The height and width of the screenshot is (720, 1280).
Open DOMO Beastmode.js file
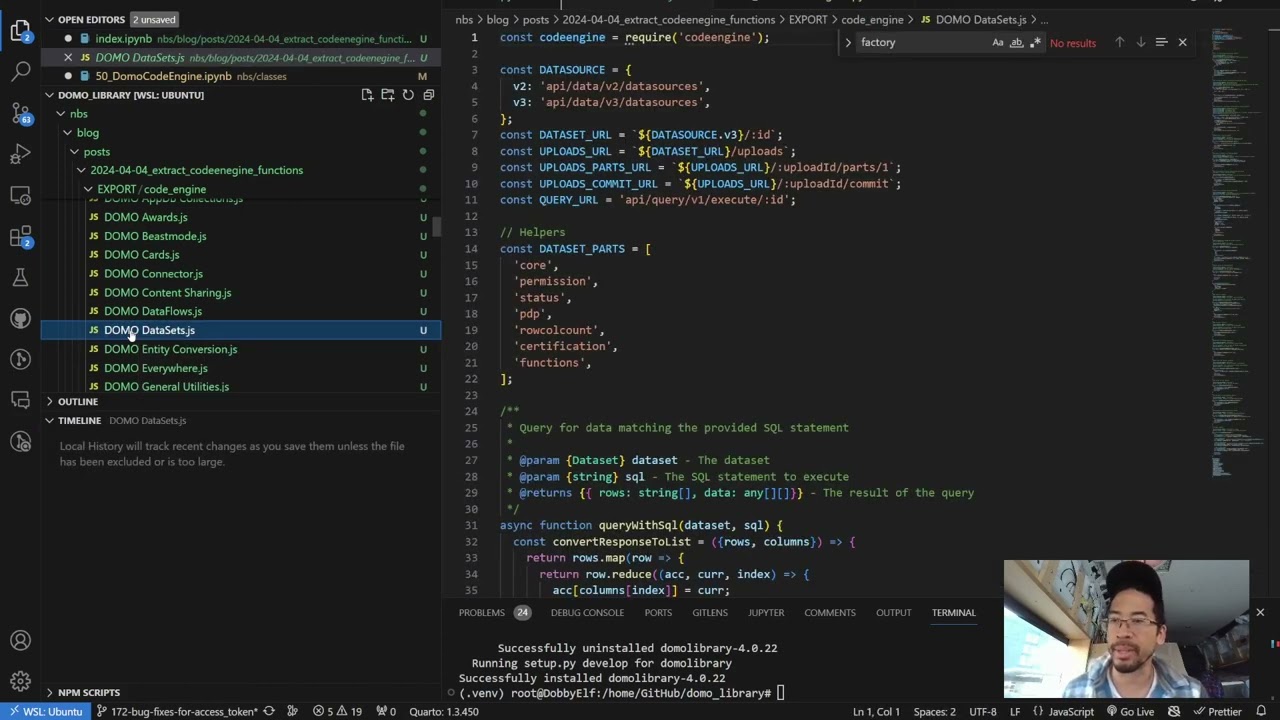pos(240,236)
